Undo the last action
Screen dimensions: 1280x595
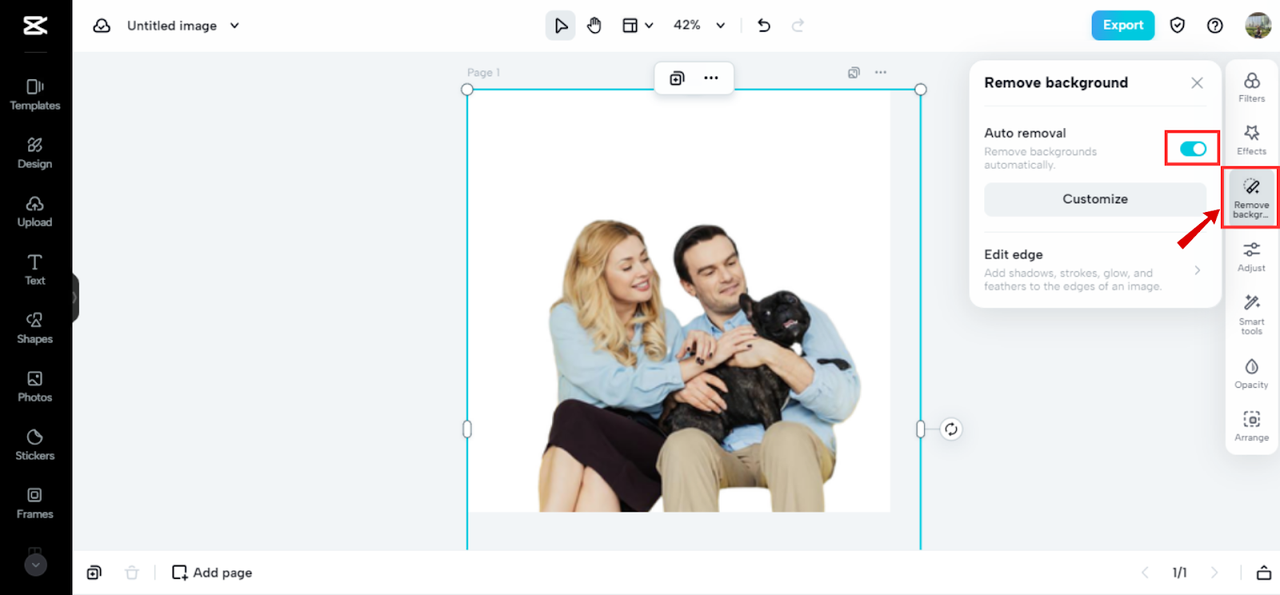(764, 26)
